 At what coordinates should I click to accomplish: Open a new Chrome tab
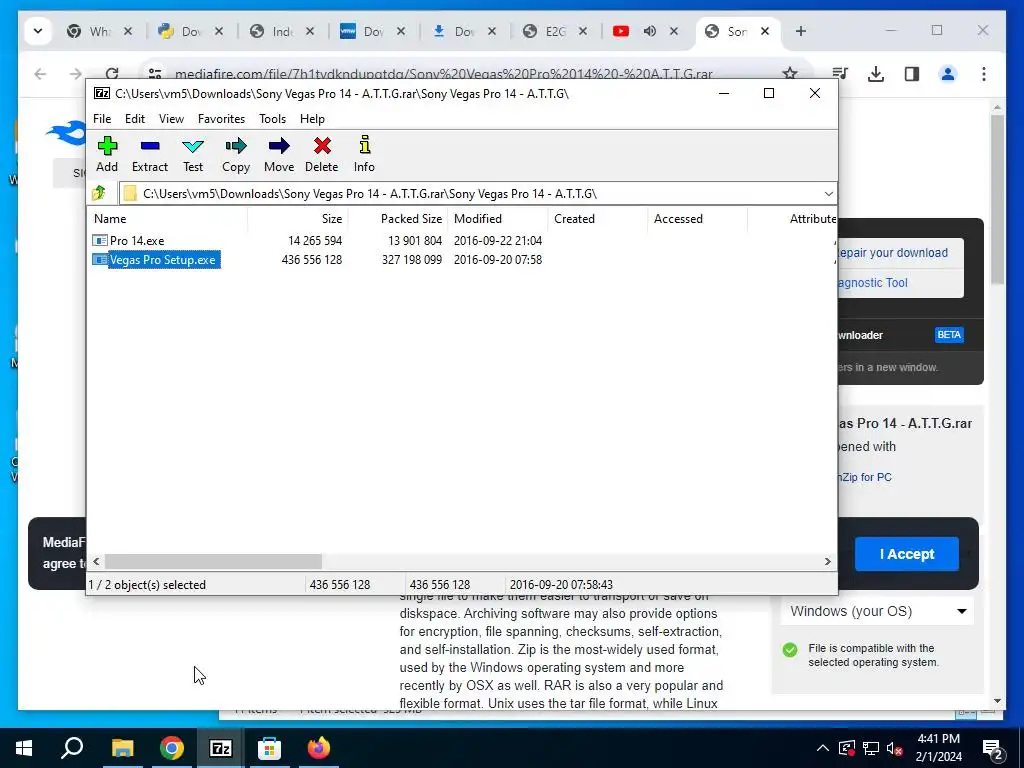click(x=801, y=31)
